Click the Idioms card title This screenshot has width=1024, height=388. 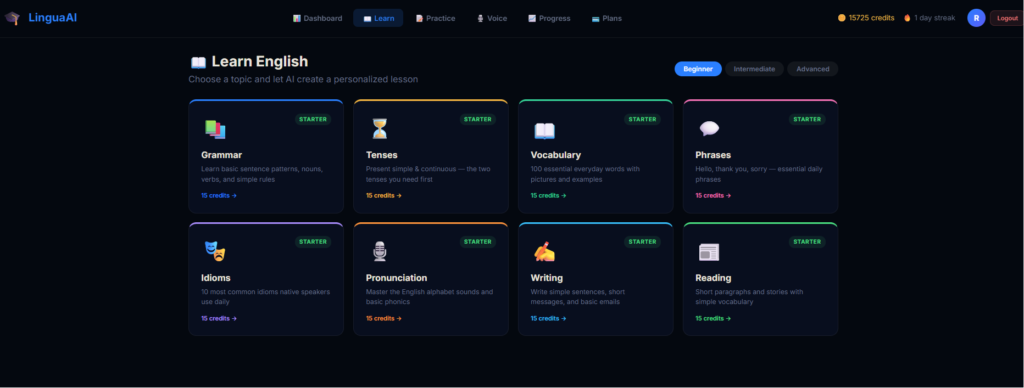[x=216, y=278]
